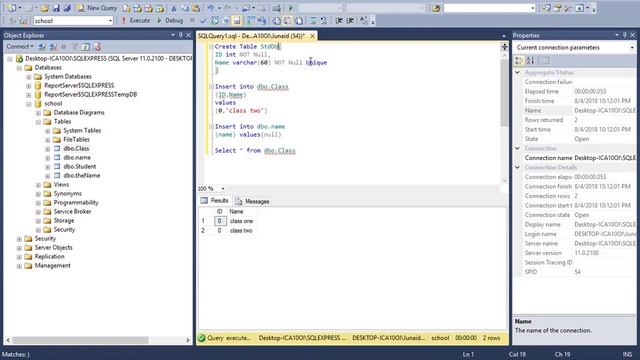Click Display Estimated Execution Plan icon
640x360 pixels.
click(x=215, y=20)
